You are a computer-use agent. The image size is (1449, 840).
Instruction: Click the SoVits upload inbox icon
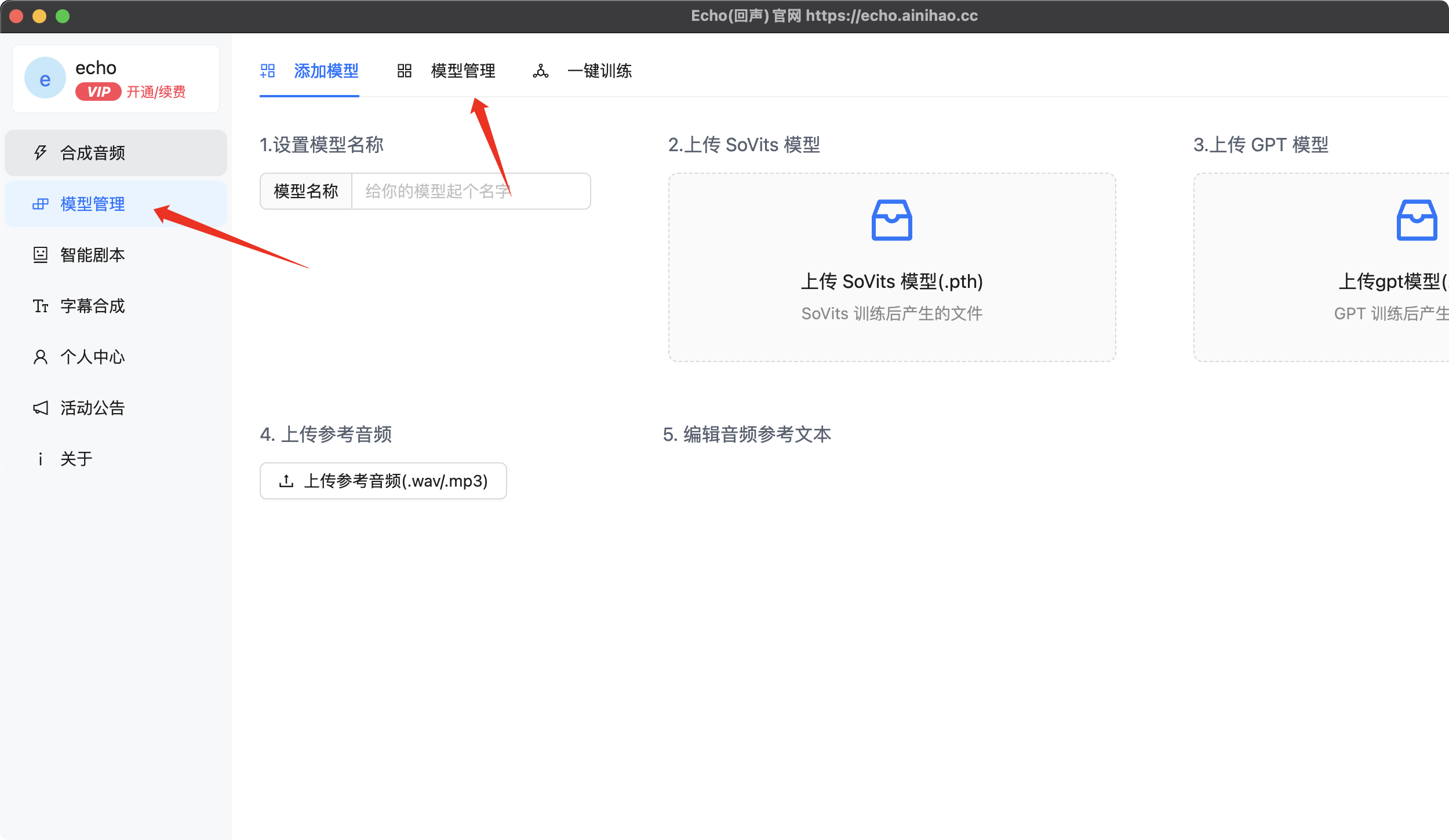coord(892,220)
